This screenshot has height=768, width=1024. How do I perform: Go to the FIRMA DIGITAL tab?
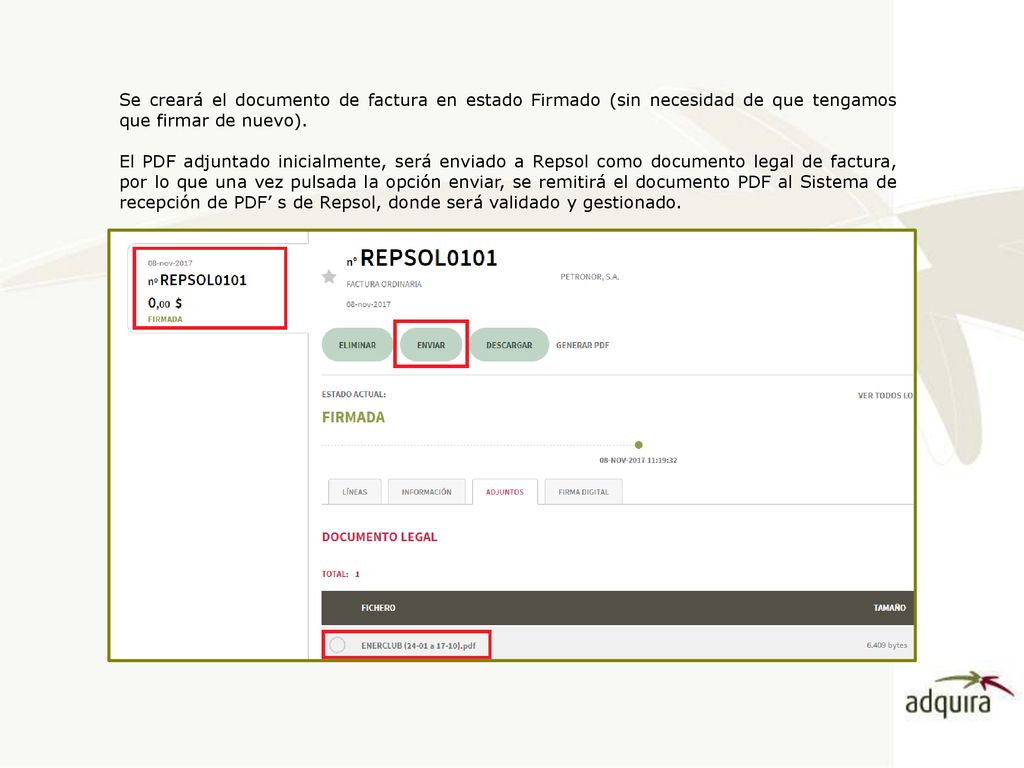pos(583,492)
